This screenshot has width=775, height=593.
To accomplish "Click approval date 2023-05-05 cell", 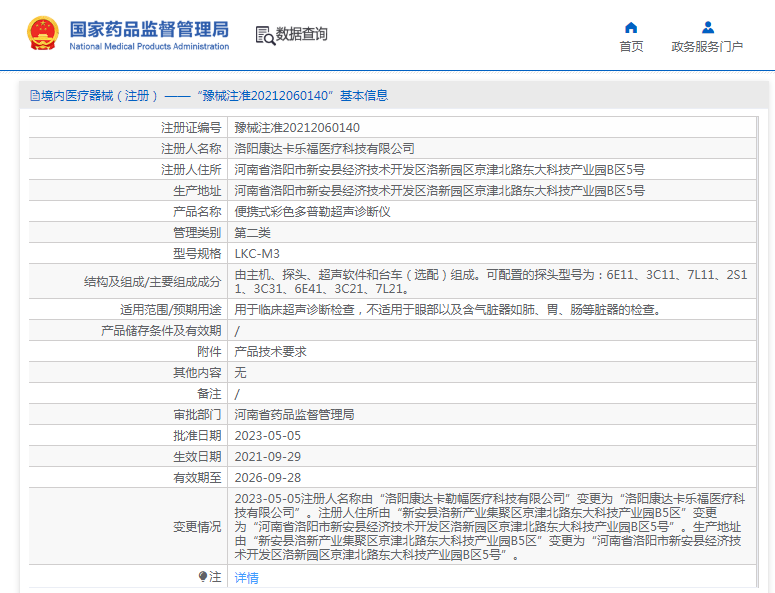I will [492, 436].
